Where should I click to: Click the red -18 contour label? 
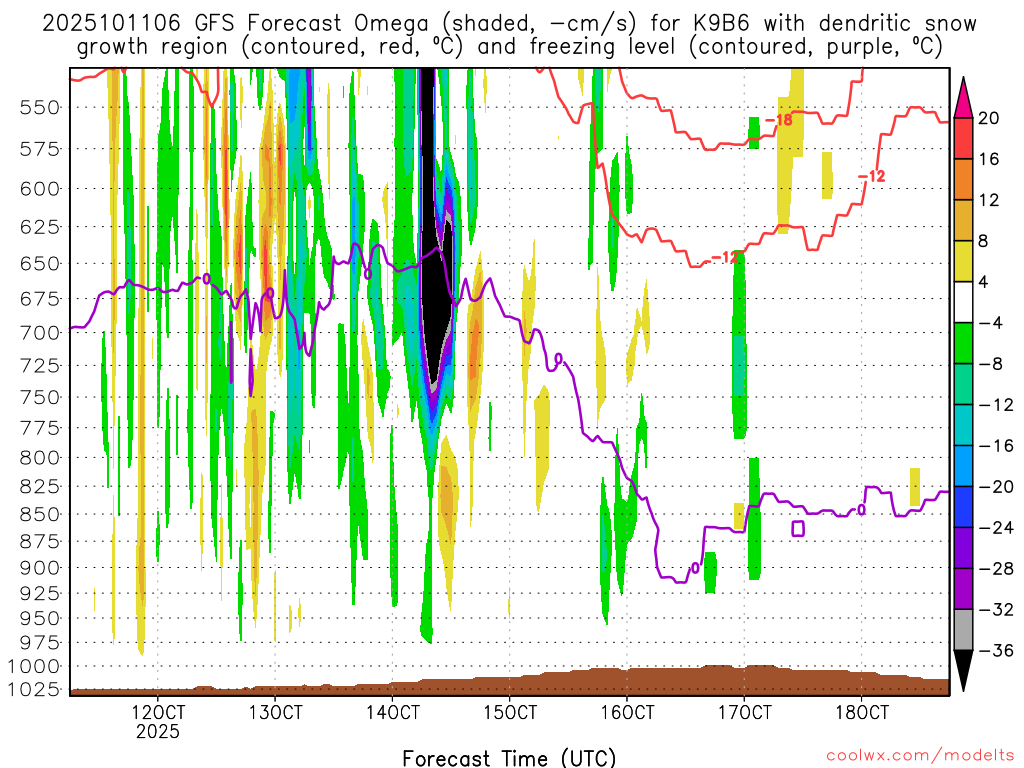(x=778, y=120)
